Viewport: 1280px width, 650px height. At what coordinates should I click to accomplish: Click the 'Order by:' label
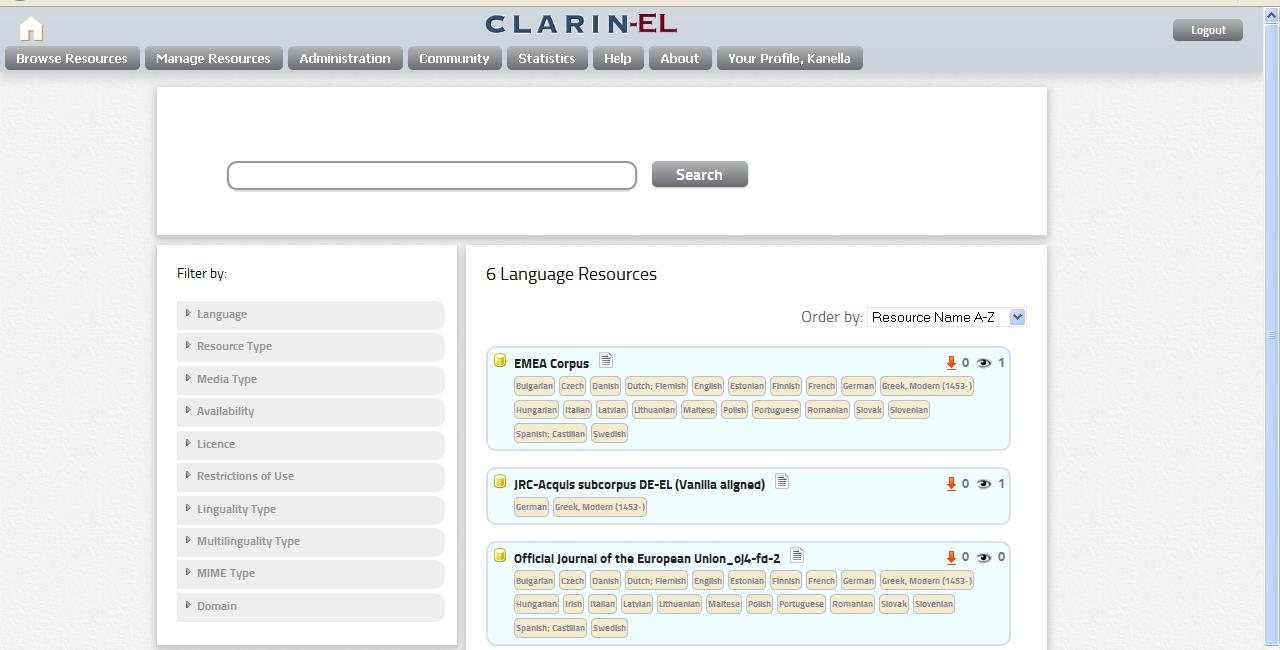tap(832, 317)
